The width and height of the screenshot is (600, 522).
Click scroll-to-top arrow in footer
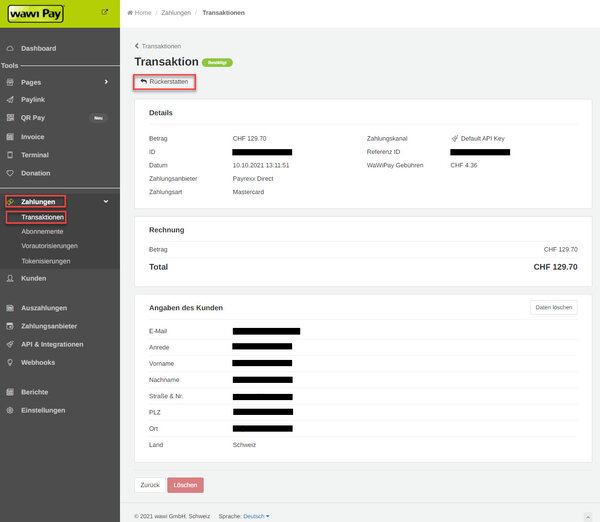tap(588, 517)
